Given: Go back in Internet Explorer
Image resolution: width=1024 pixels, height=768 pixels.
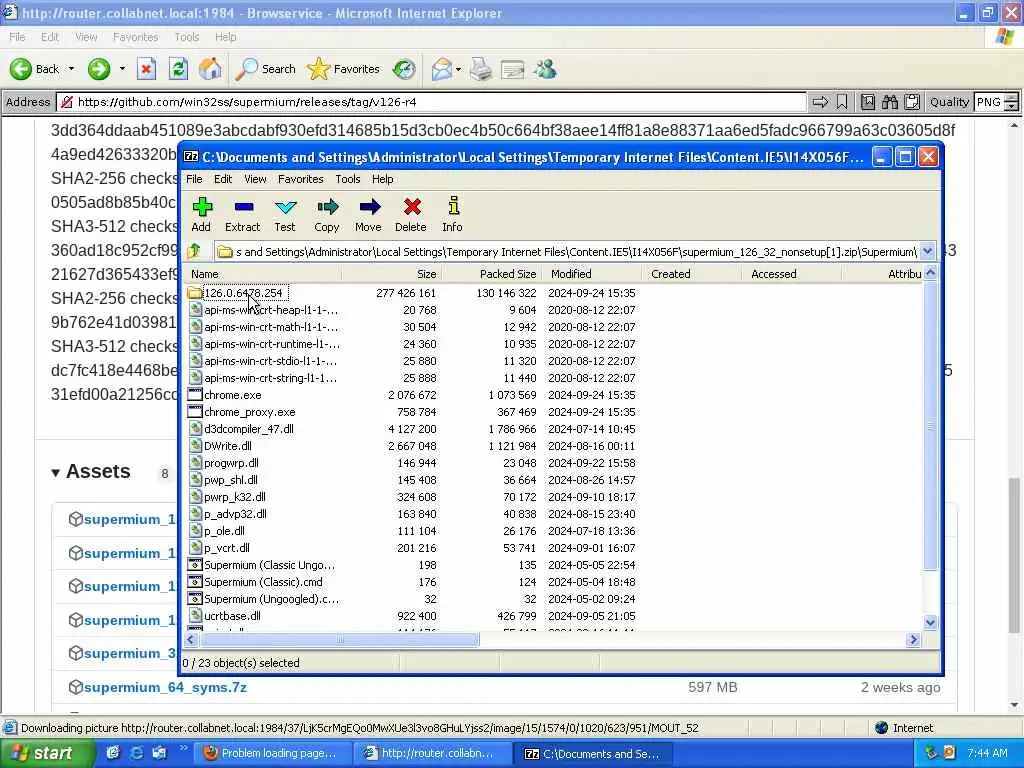Looking at the screenshot, I should 34,69.
